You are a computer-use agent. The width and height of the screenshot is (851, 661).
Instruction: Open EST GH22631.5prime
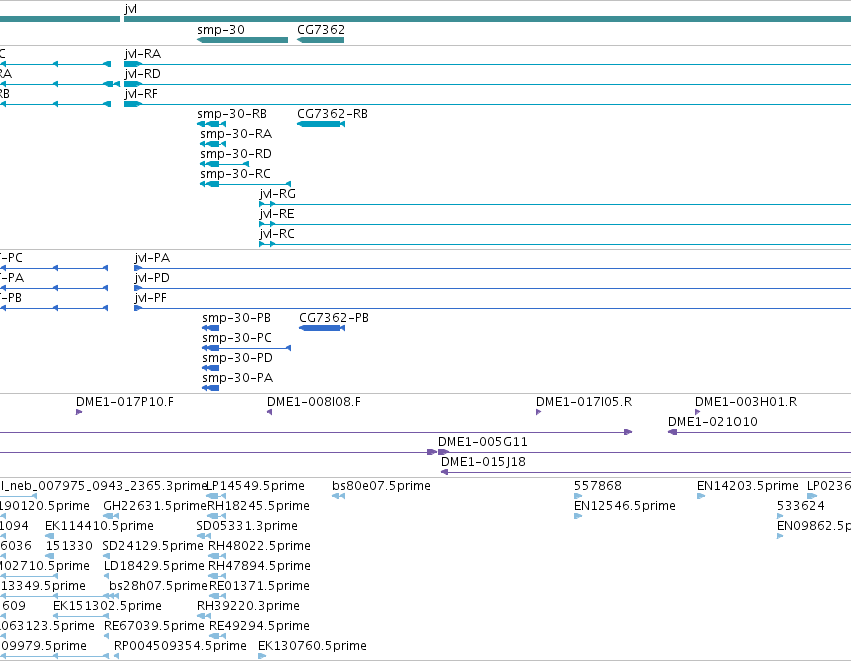click(155, 506)
